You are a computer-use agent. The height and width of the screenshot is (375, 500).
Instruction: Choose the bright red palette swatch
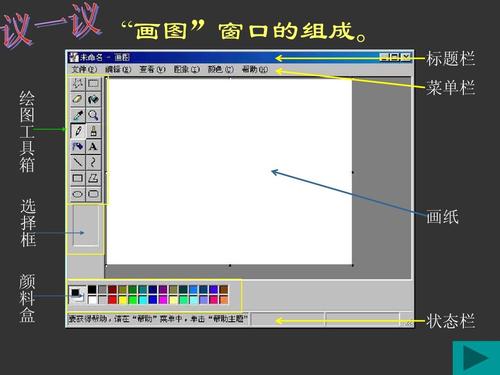coord(113,300)
